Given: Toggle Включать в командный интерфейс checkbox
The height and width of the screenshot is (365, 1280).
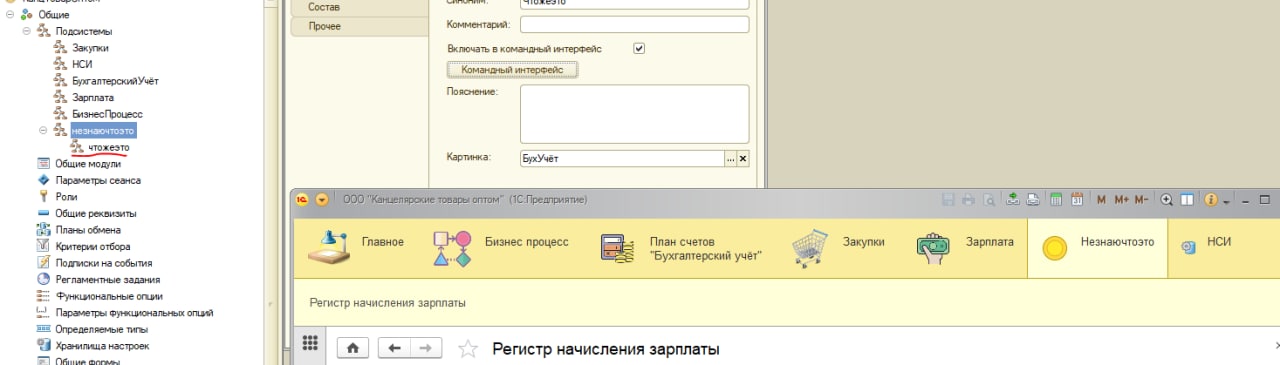Looking at the screenshot, I should [x=639, y=47].
